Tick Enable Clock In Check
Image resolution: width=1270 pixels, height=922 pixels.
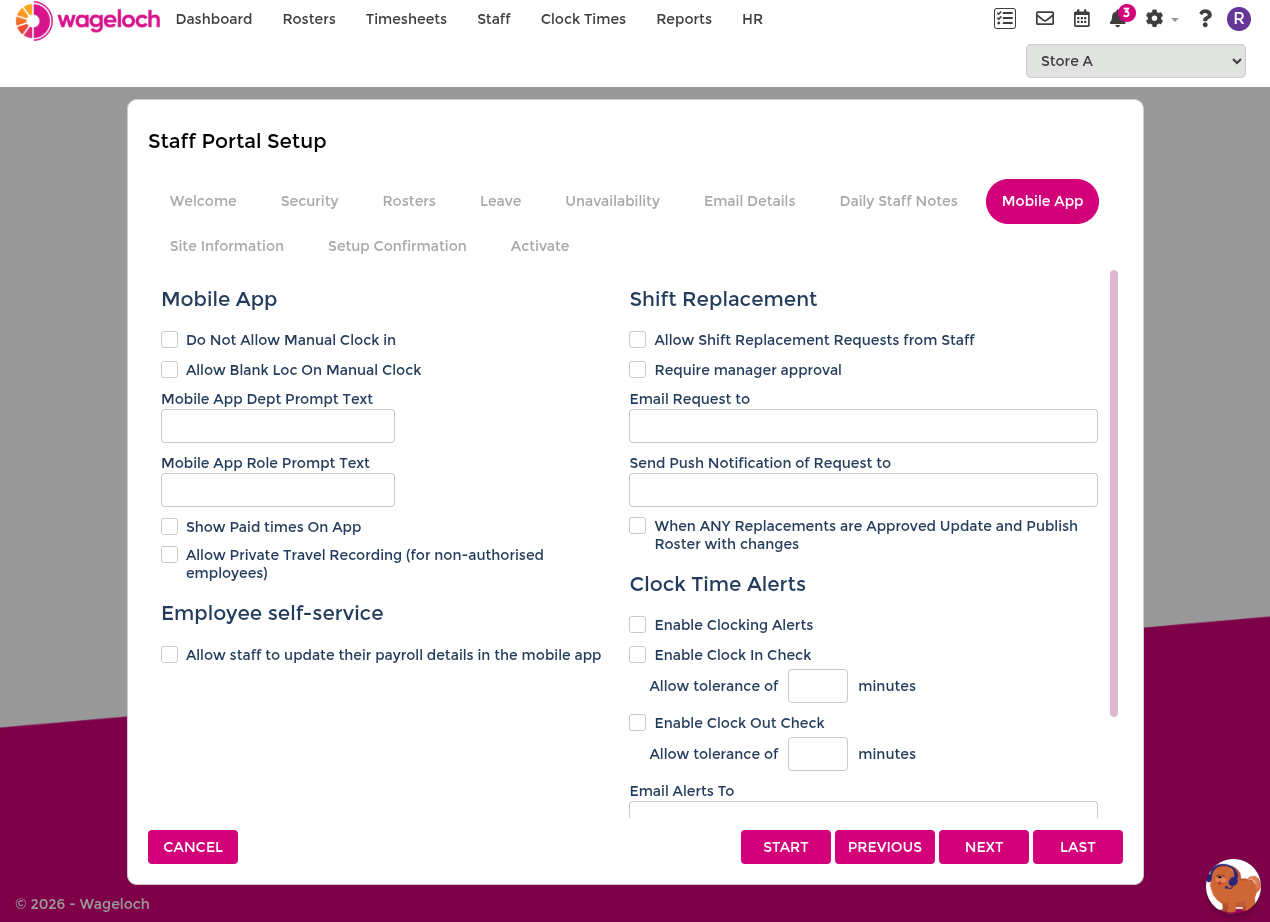pos(638,654)
